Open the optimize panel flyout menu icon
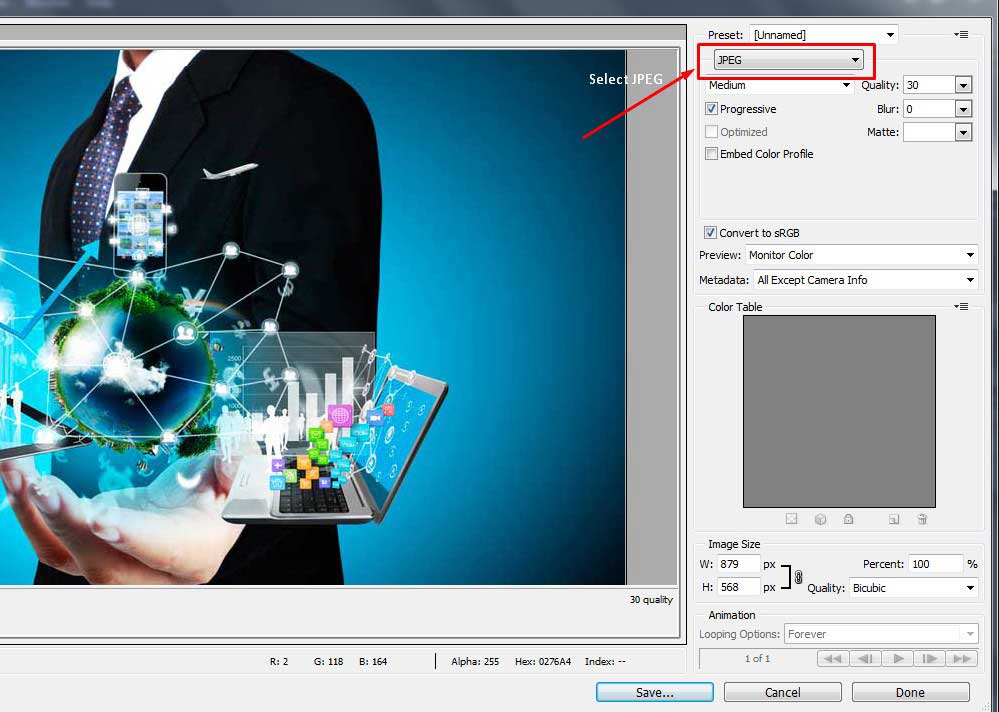This screenshot has height=712, width=999. point(961,34)
